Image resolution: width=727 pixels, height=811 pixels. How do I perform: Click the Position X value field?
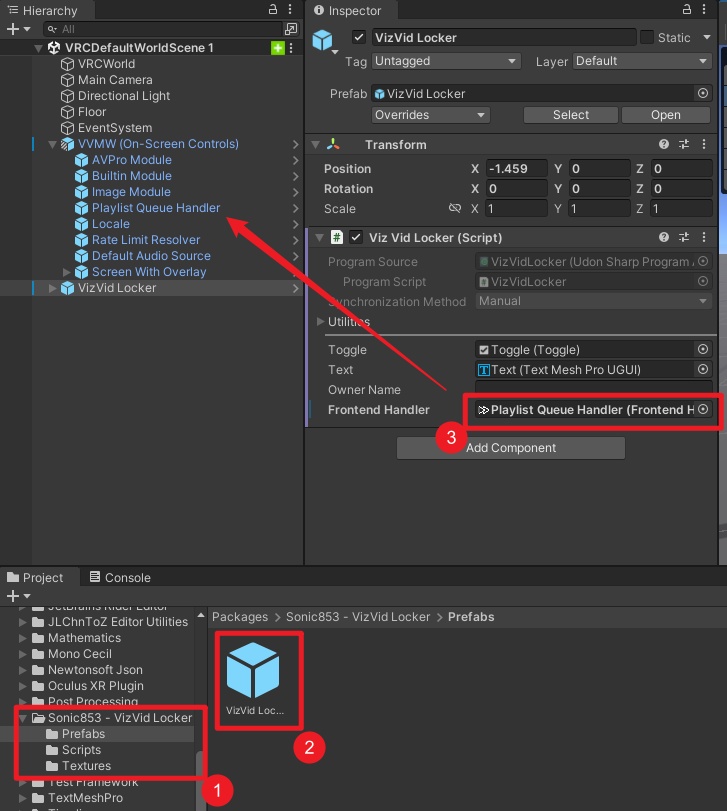[517, 169]
